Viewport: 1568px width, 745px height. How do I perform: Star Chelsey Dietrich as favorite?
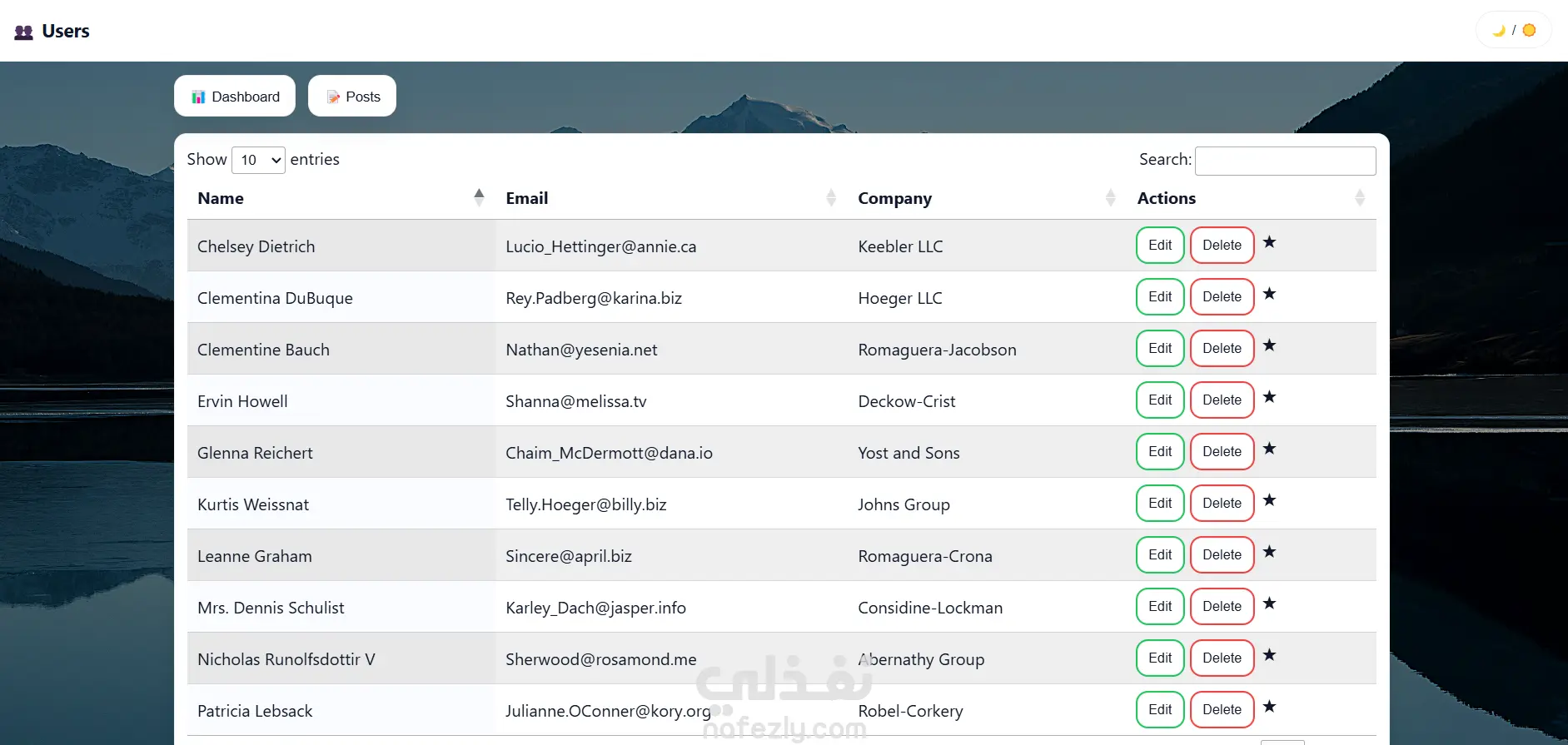(x=1269, y=242)
